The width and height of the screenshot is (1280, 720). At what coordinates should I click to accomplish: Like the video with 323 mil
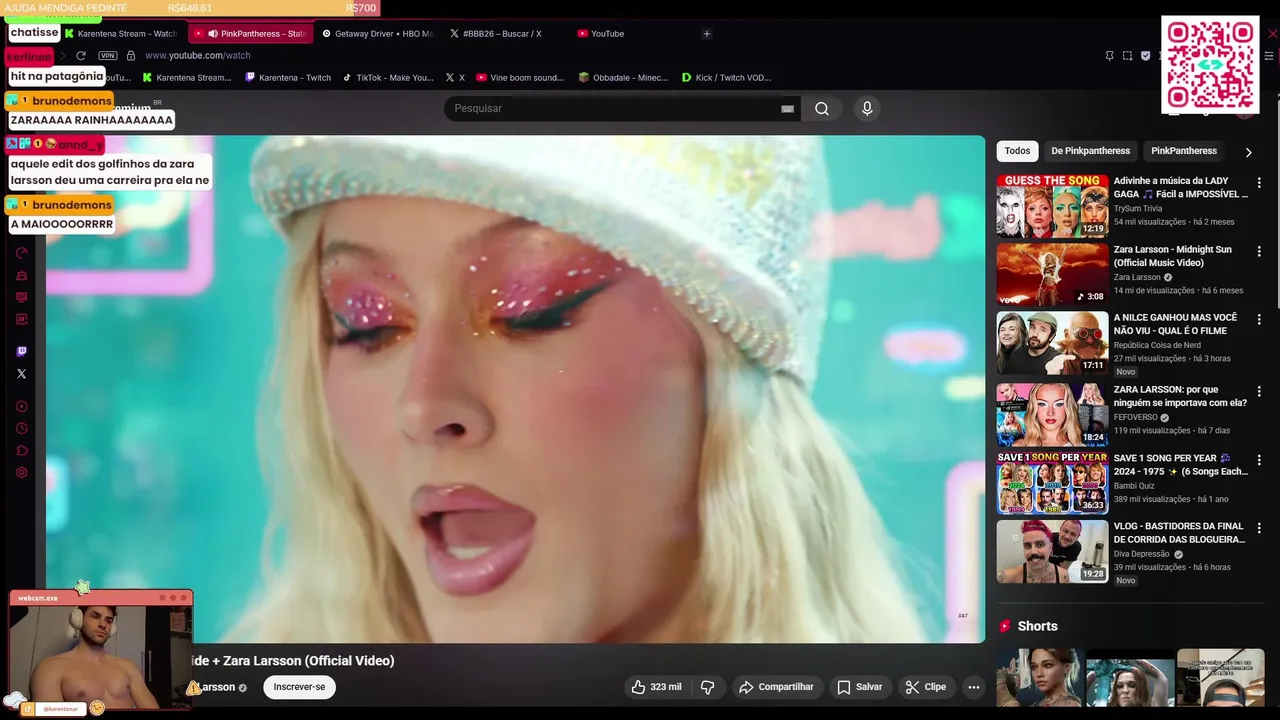pyautogui.click(x=656, y=687)
